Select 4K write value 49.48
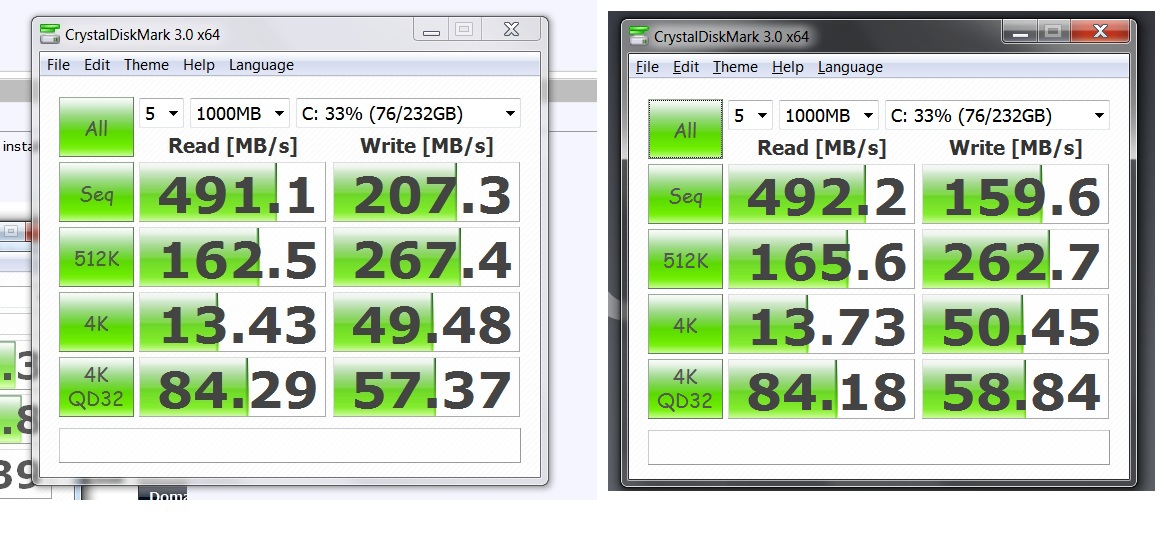Screen dimensions: 1166x537 (426, 321)
